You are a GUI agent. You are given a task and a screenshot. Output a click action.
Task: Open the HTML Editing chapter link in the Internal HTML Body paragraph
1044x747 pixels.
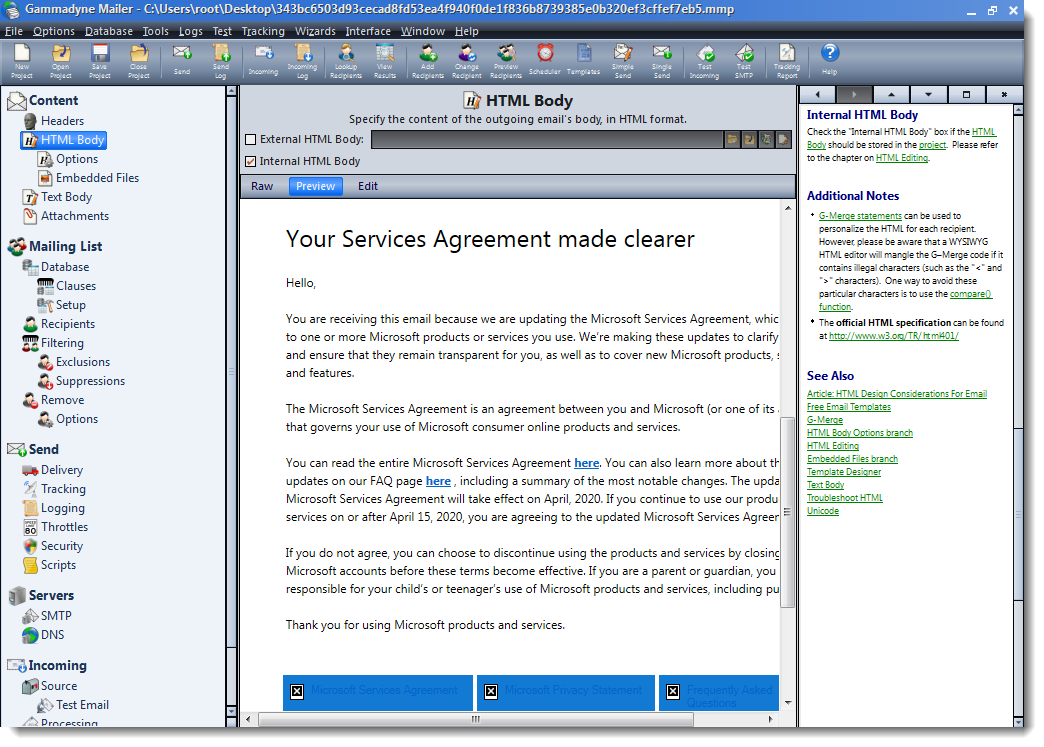click(x=902, y=158)
